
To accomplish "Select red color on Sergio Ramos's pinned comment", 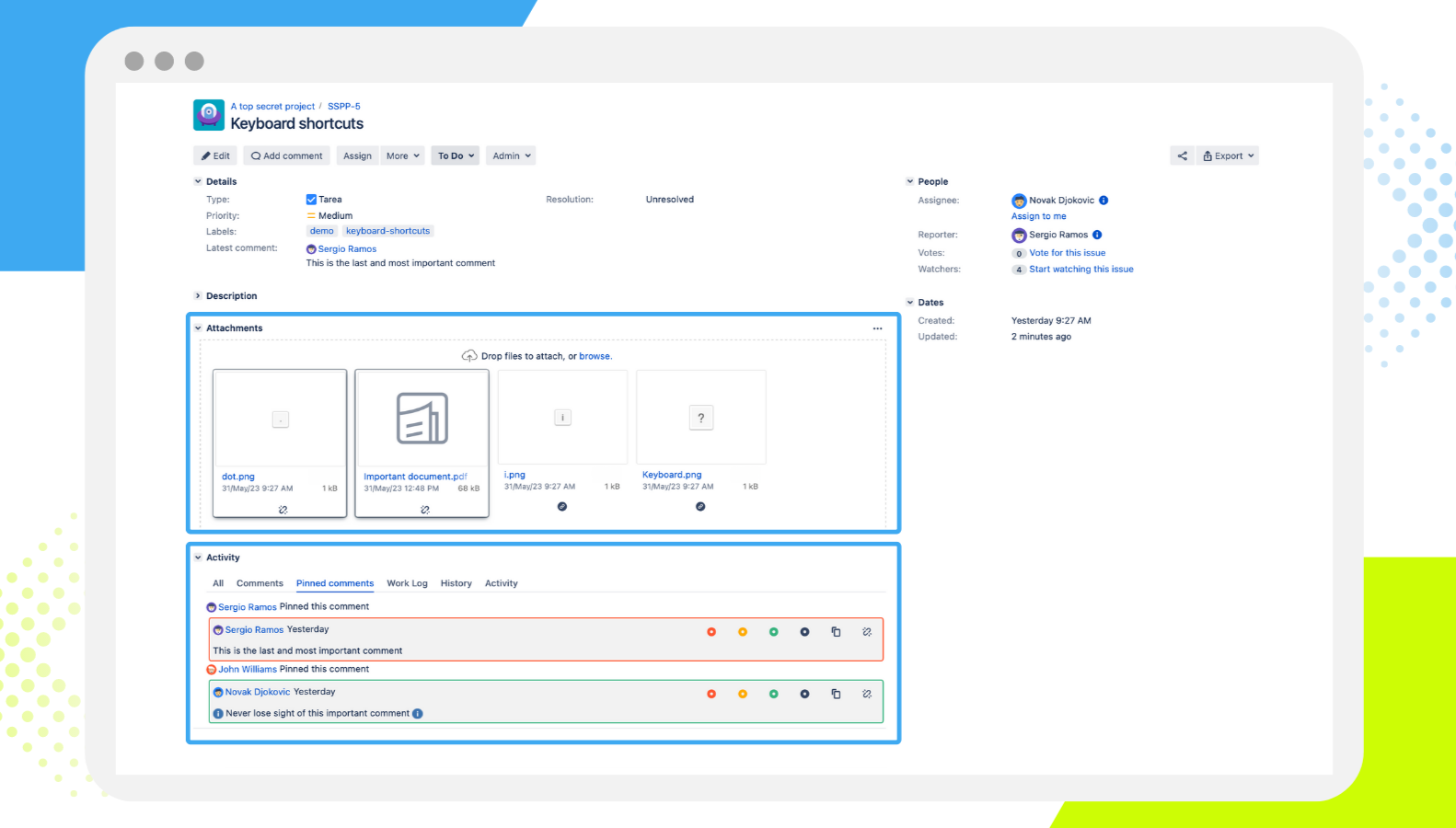I will click(x=711, y=632).
